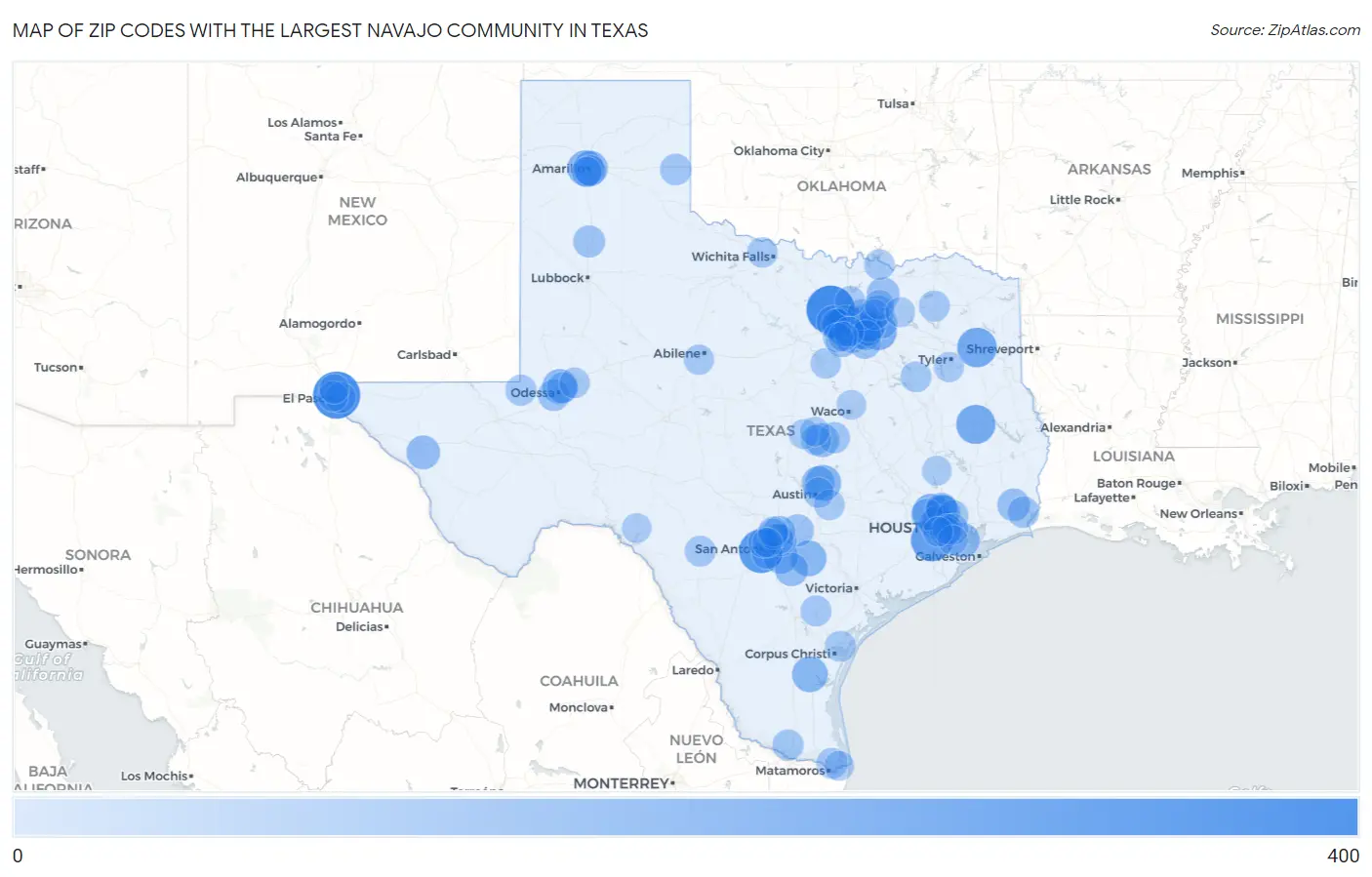Click the Corpus Christi data bubble
Viewport: 1372px width, 877px height.
pyautogui.click(x=840, y=646)
